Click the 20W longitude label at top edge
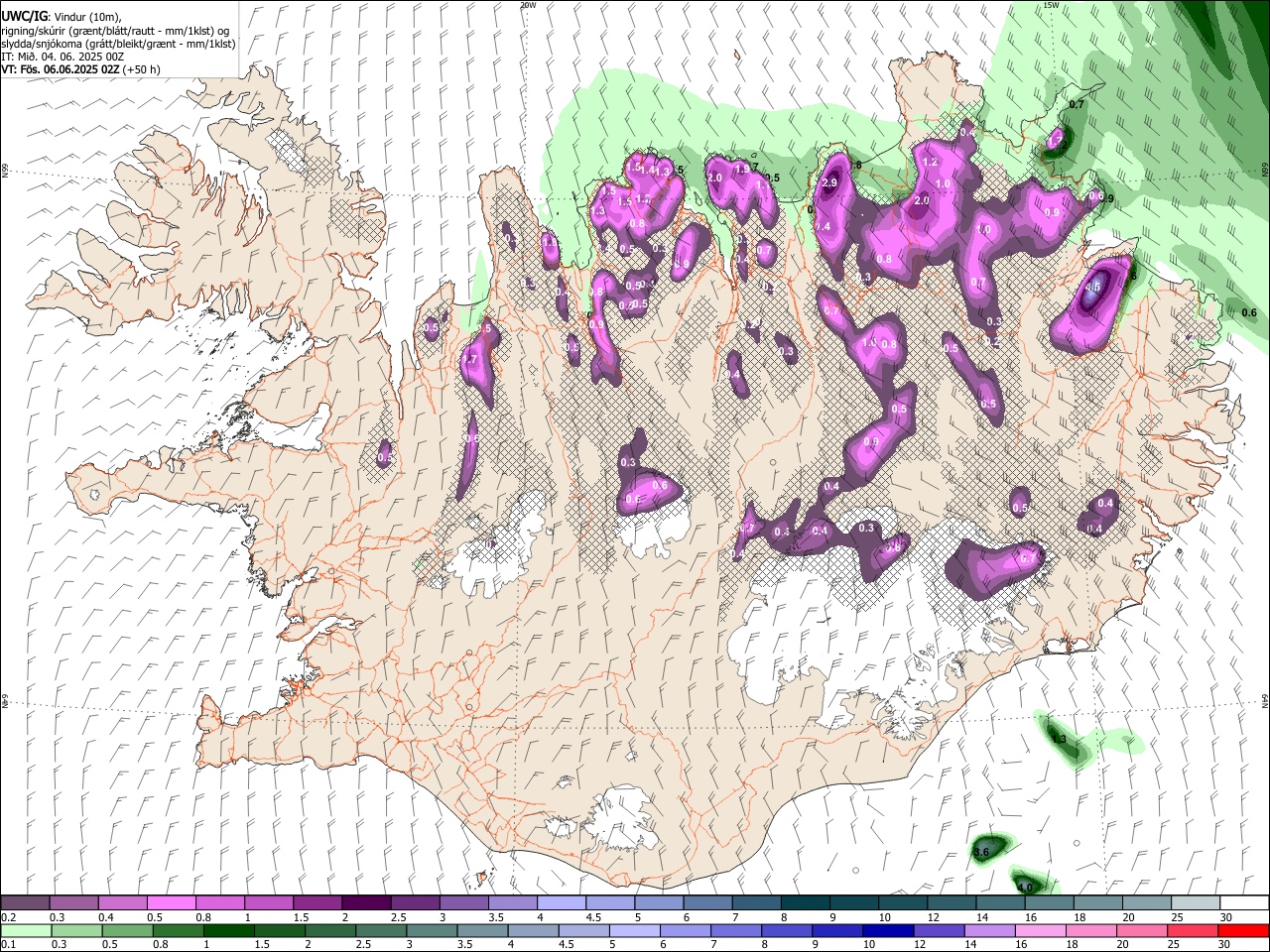This screenshot has height=952, width=1270. pyautogui.click(x=528, y=5)
